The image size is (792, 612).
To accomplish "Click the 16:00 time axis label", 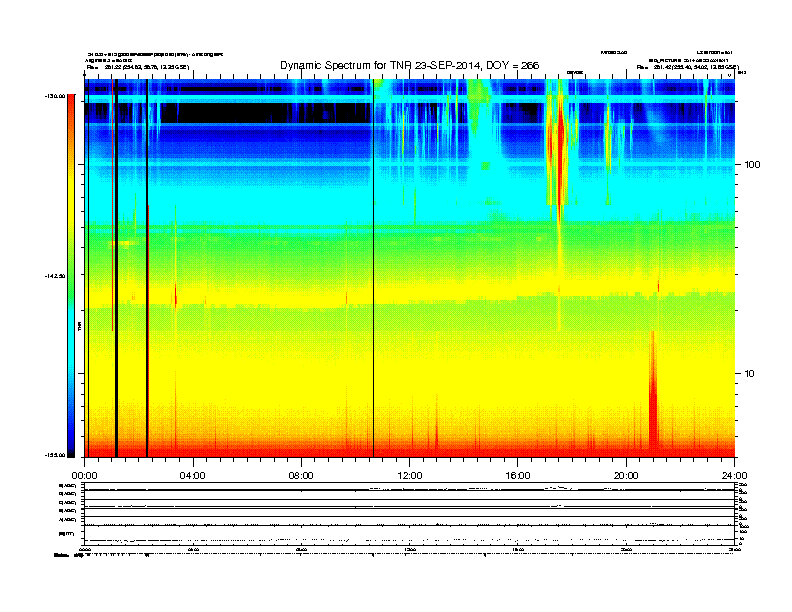I will pyautogui.click(x=518, y=476).
